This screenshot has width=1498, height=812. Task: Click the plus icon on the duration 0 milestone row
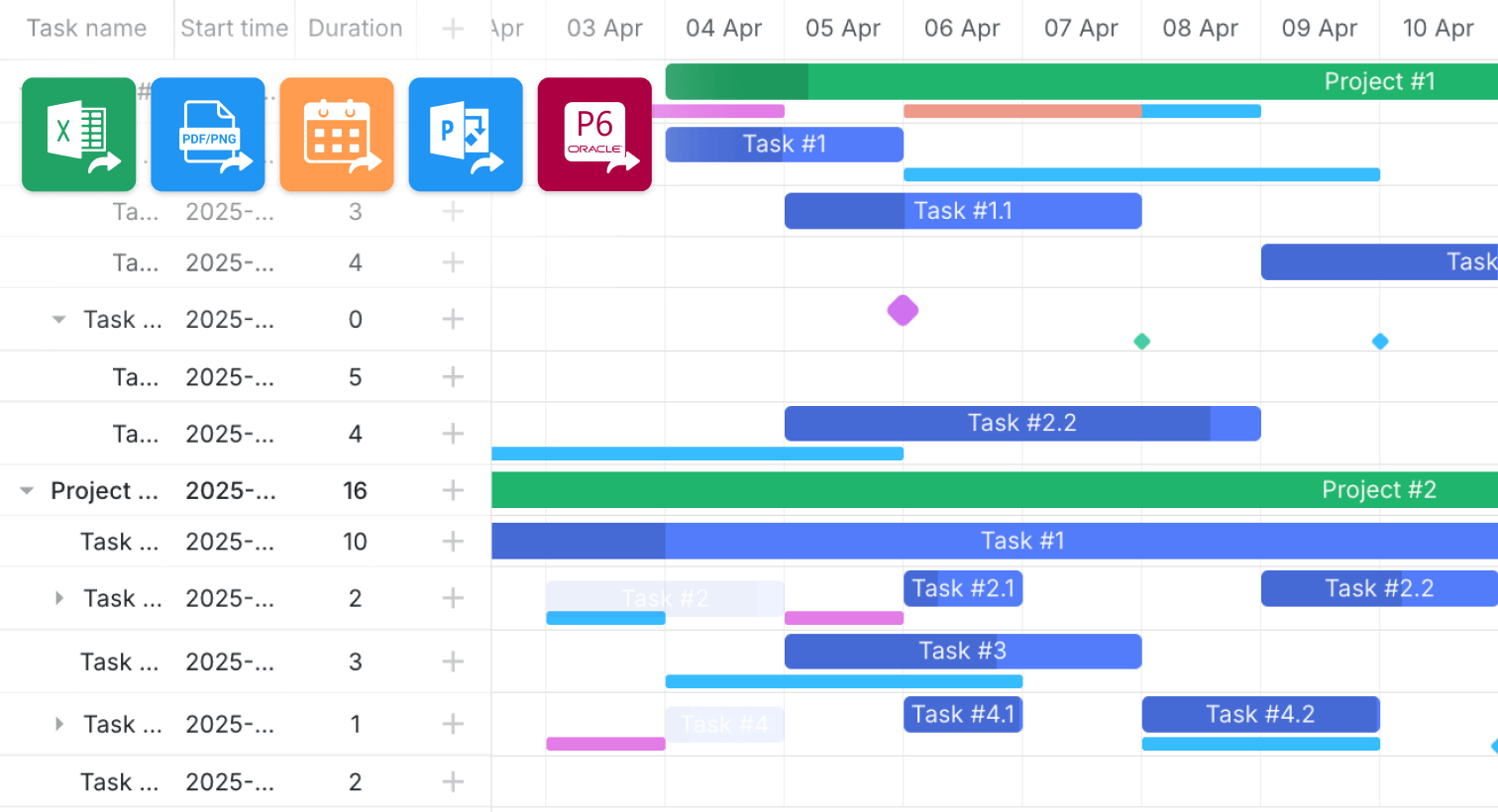[x=452, y=319]
